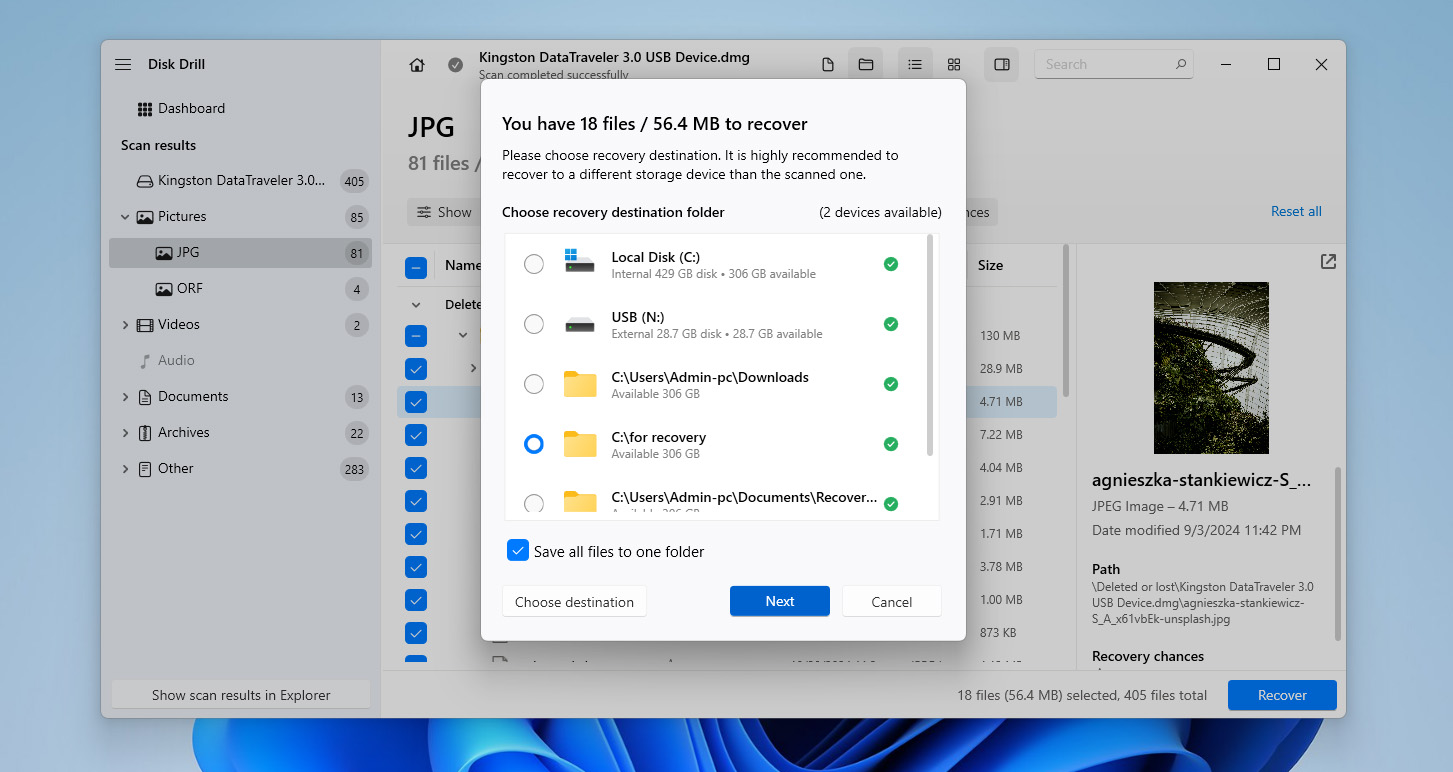The width and height of the screenshot is (1453, 772).
Task: Select ORF under Pictures
Action: (189, 288)
